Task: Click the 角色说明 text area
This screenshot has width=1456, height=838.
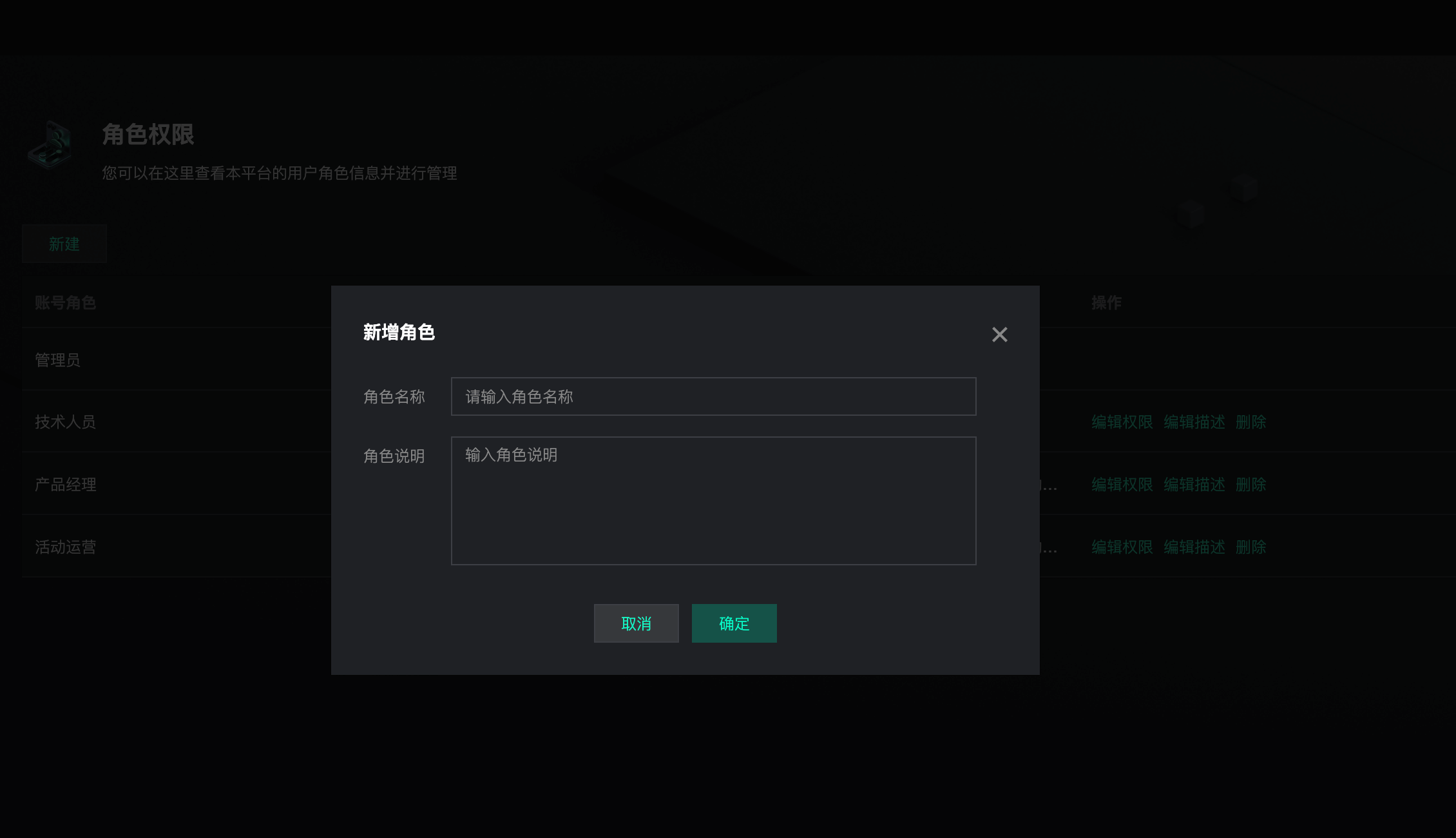Action: tap(713, 500)
